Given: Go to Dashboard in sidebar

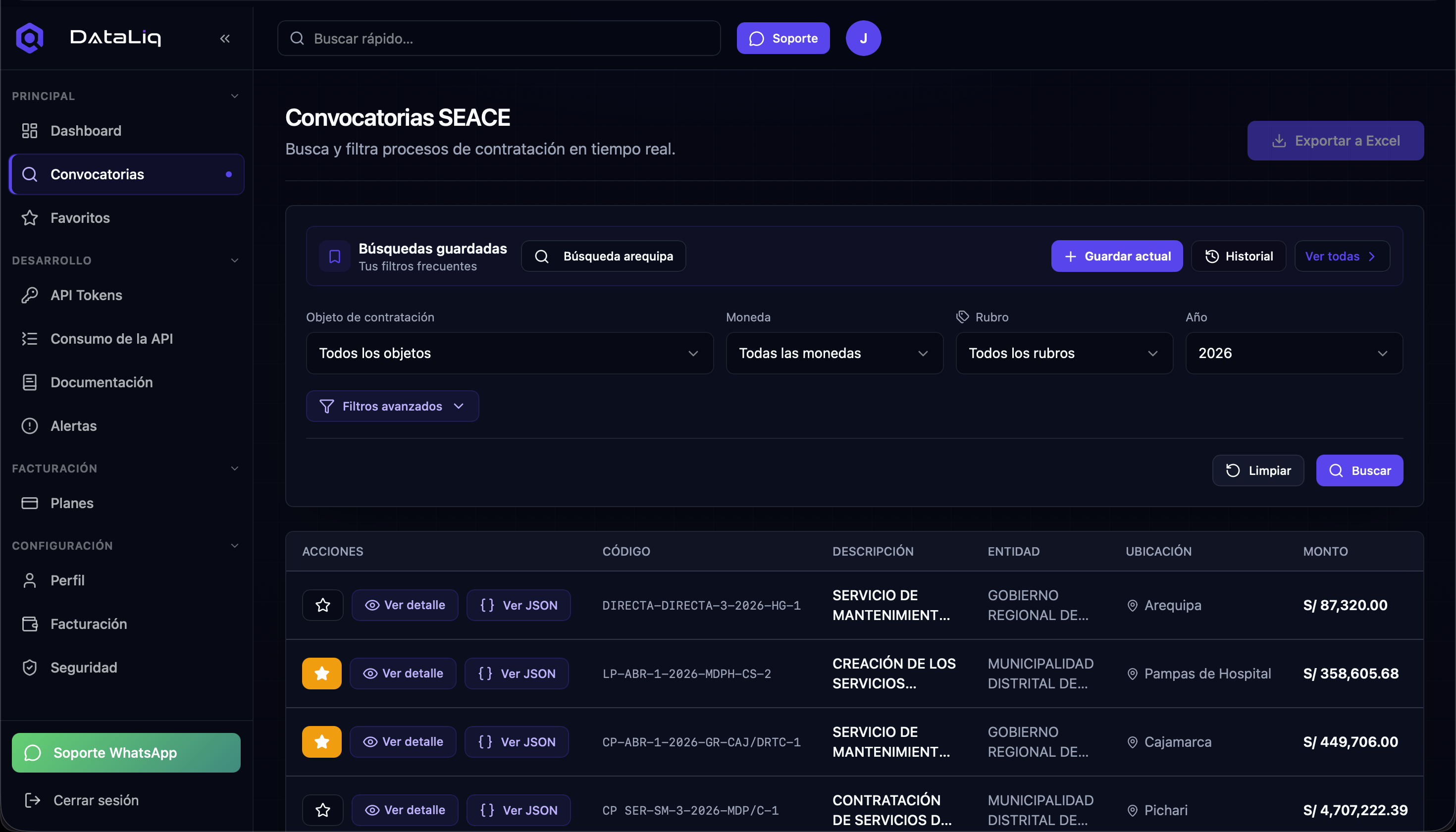Looking at the screenshot, I should tap(127, 131).
